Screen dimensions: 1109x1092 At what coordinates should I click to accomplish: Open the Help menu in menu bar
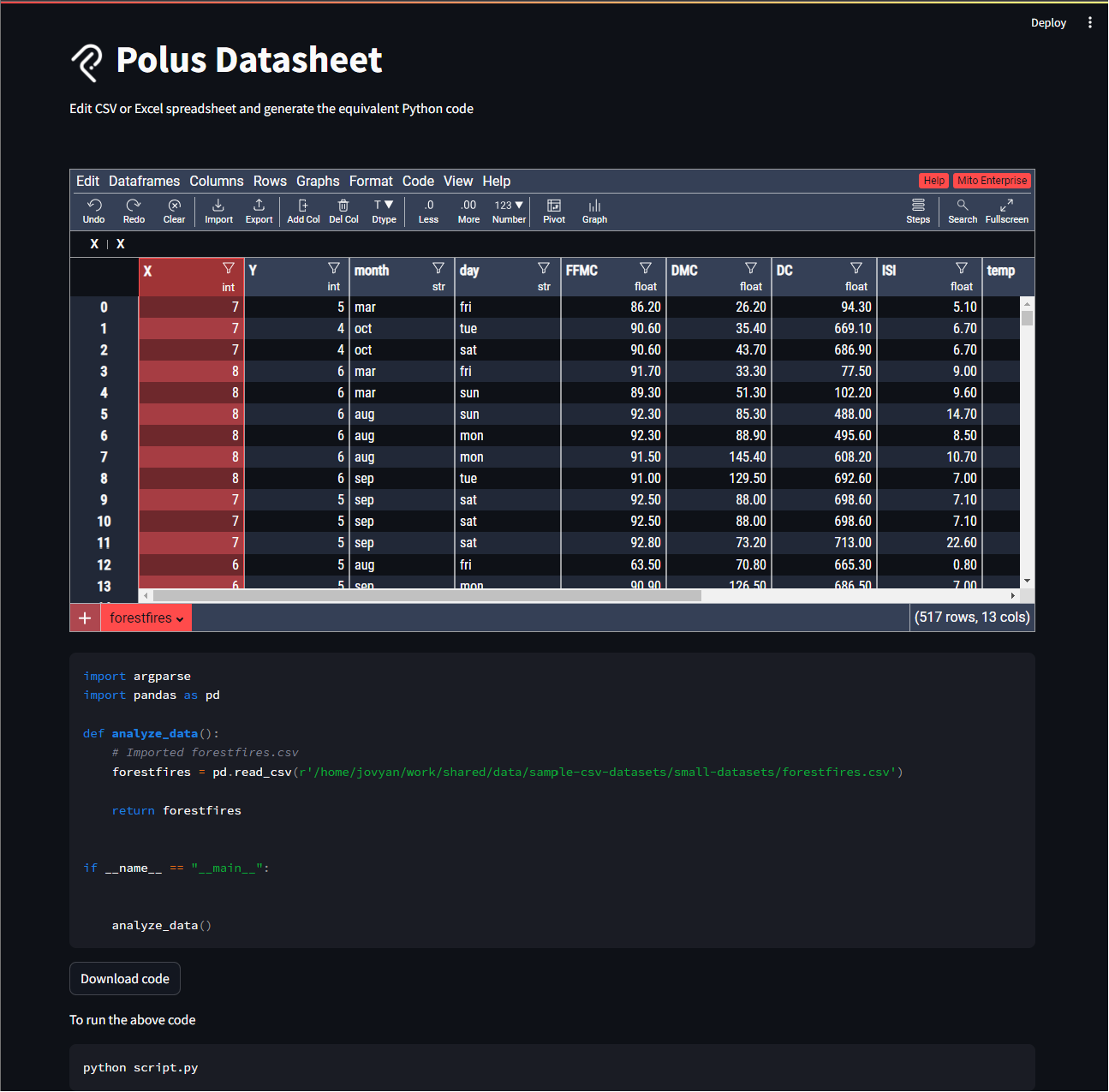(496, 181)
